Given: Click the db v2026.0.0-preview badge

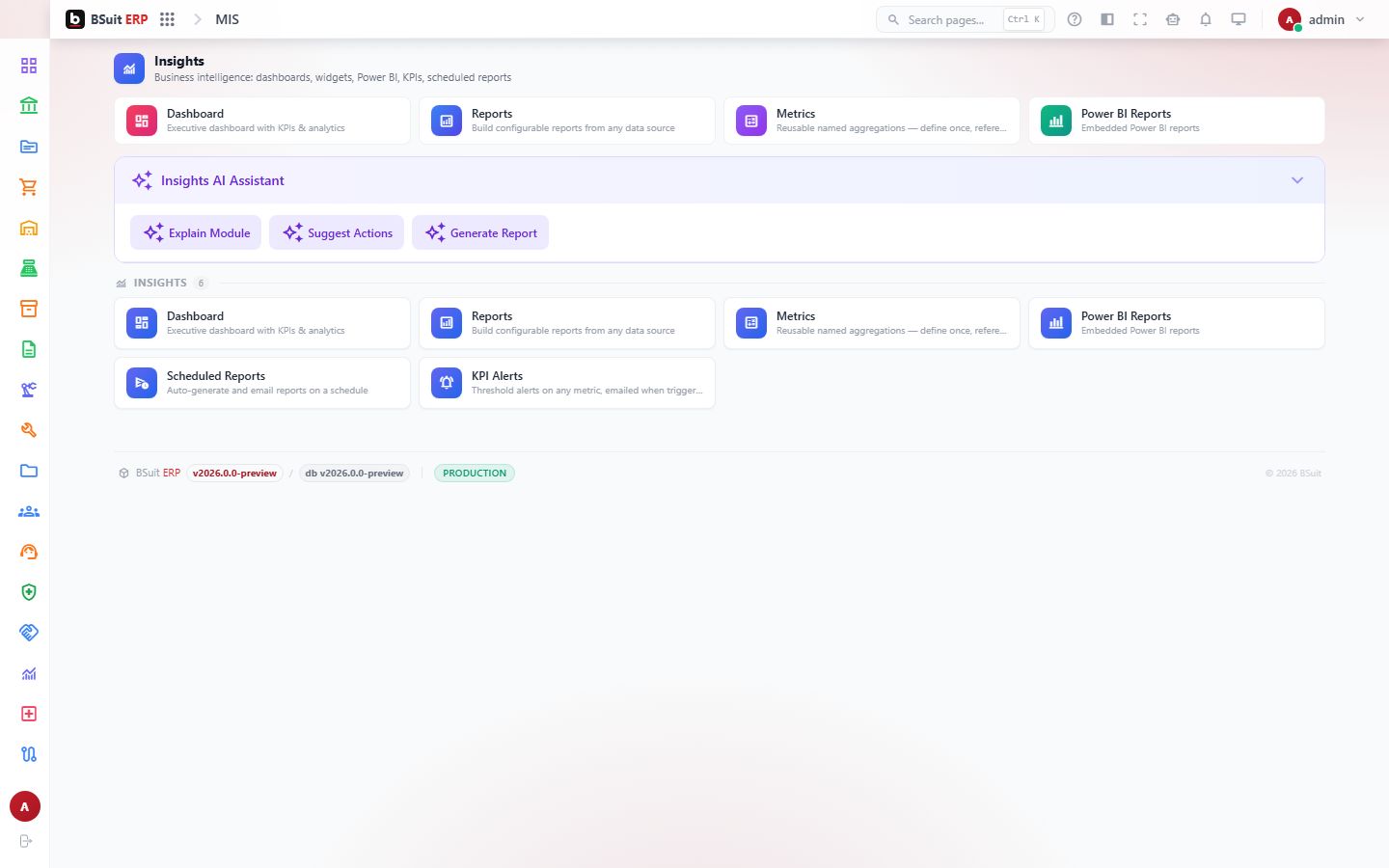Looking at the screenshot, I should 354,474.
